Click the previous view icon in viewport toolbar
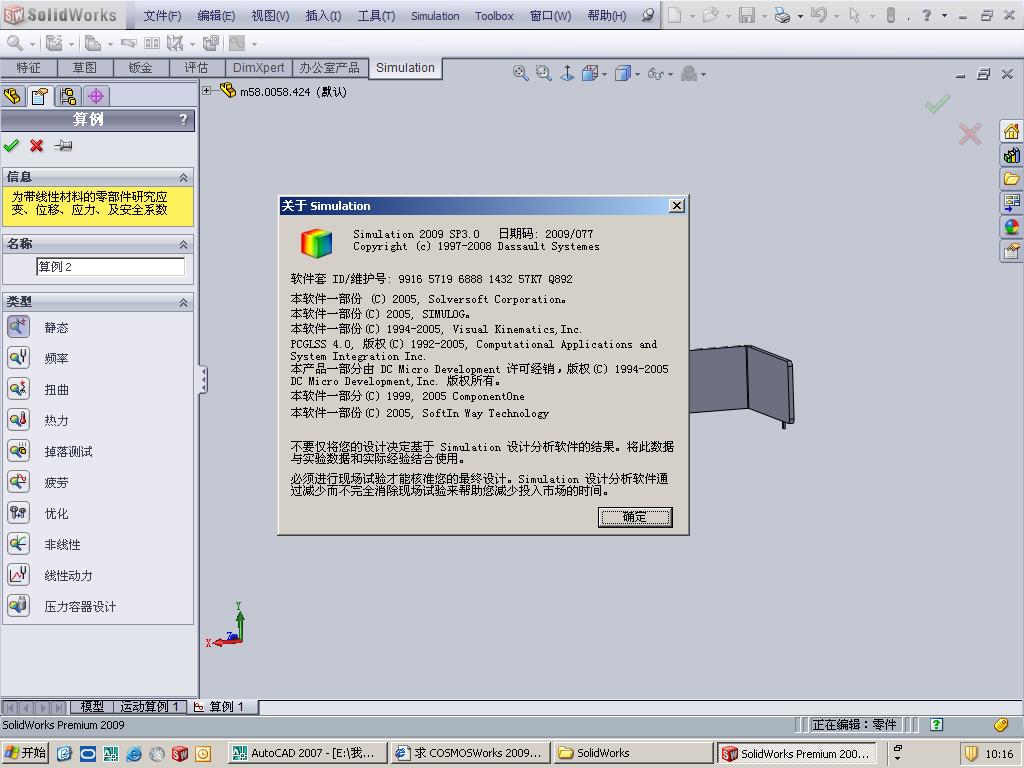Screen dimensions: 1024x768 click(567, 73)
